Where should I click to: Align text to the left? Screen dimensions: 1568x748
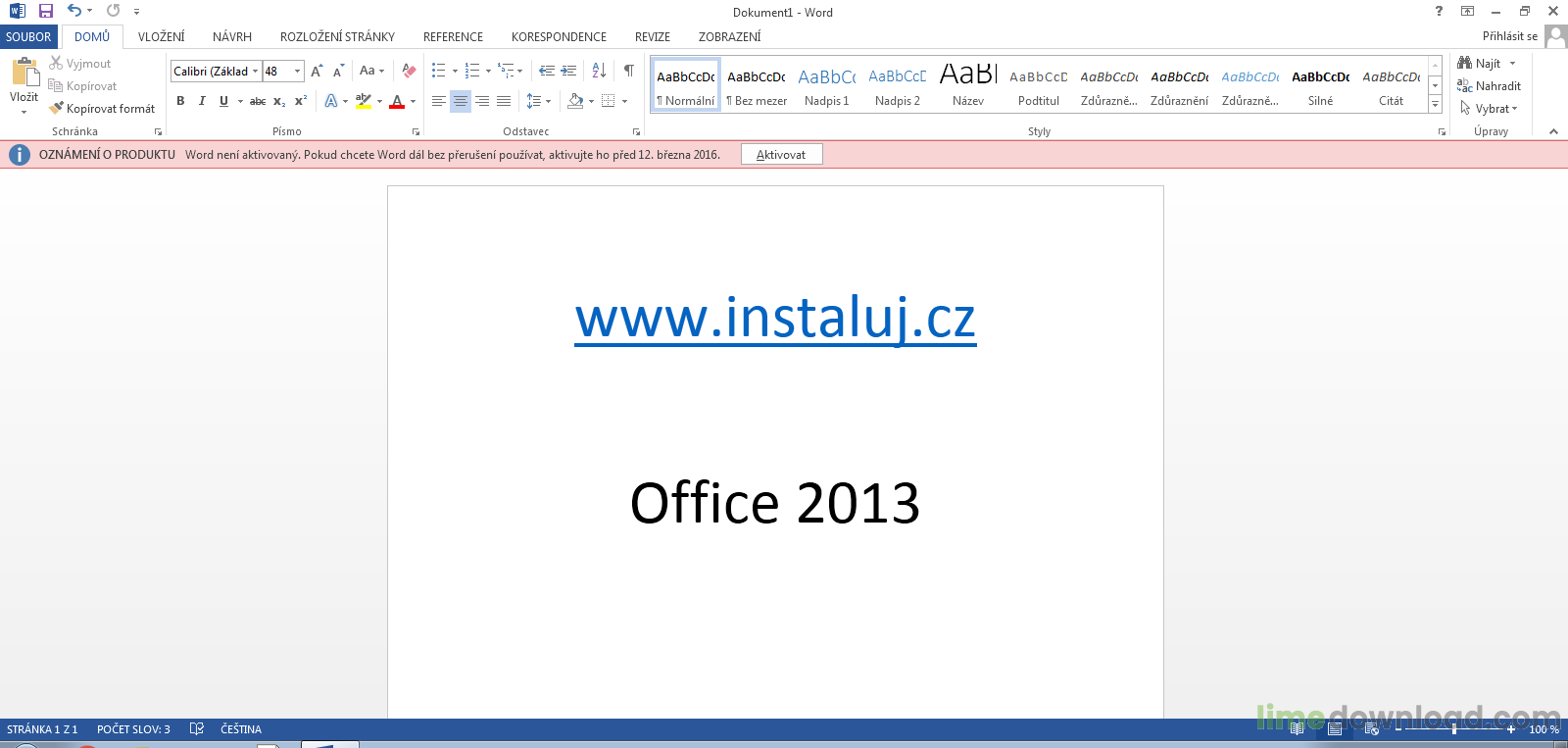438,101
